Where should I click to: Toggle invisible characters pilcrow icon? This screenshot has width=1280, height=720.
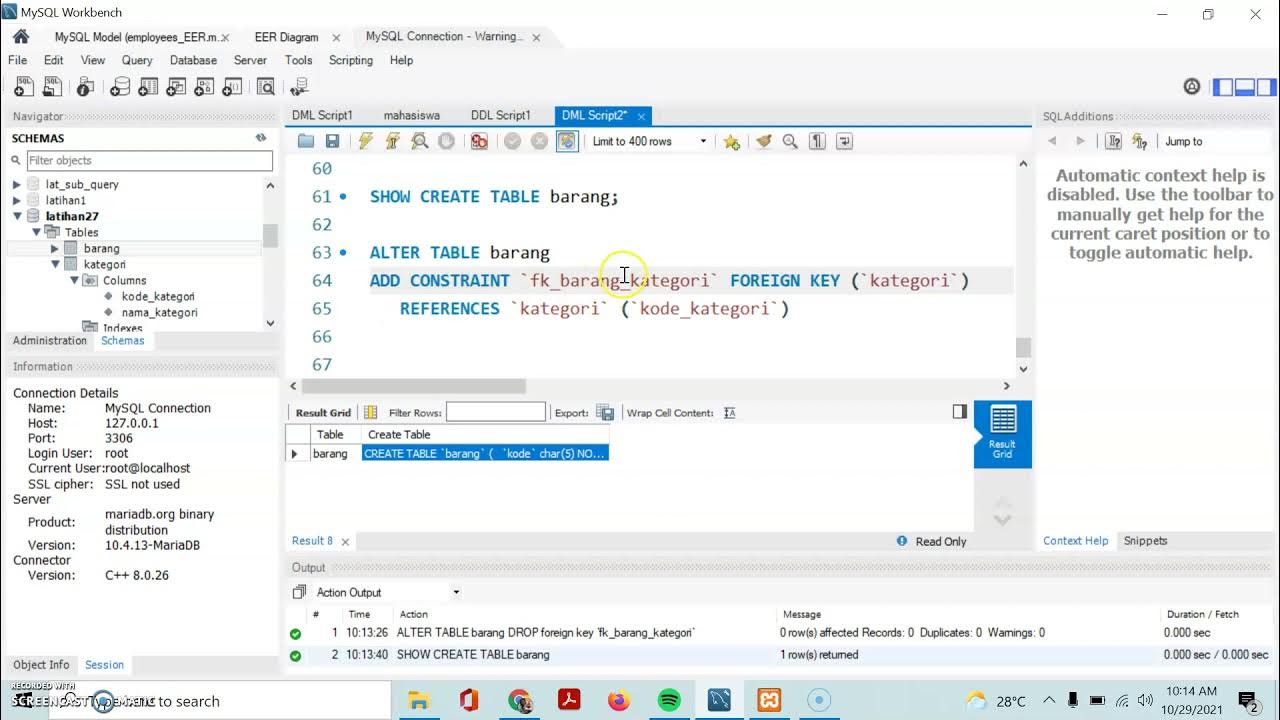(x=817, y=141)
